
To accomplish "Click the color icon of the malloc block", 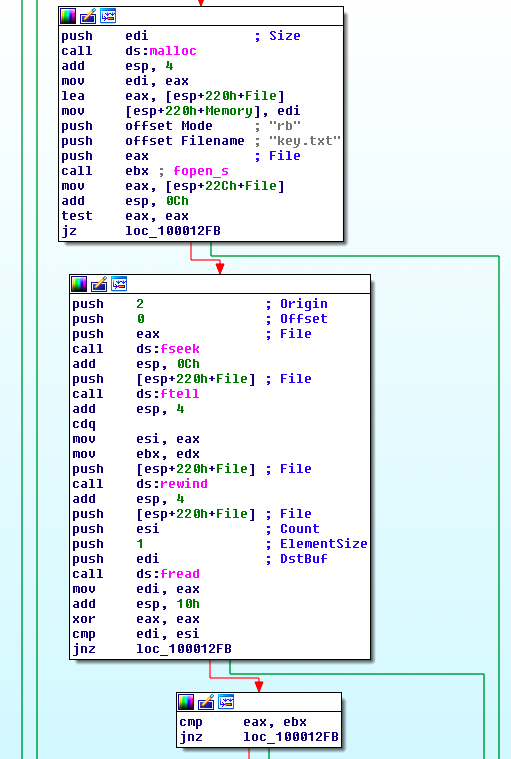I will tap(68, 16).
